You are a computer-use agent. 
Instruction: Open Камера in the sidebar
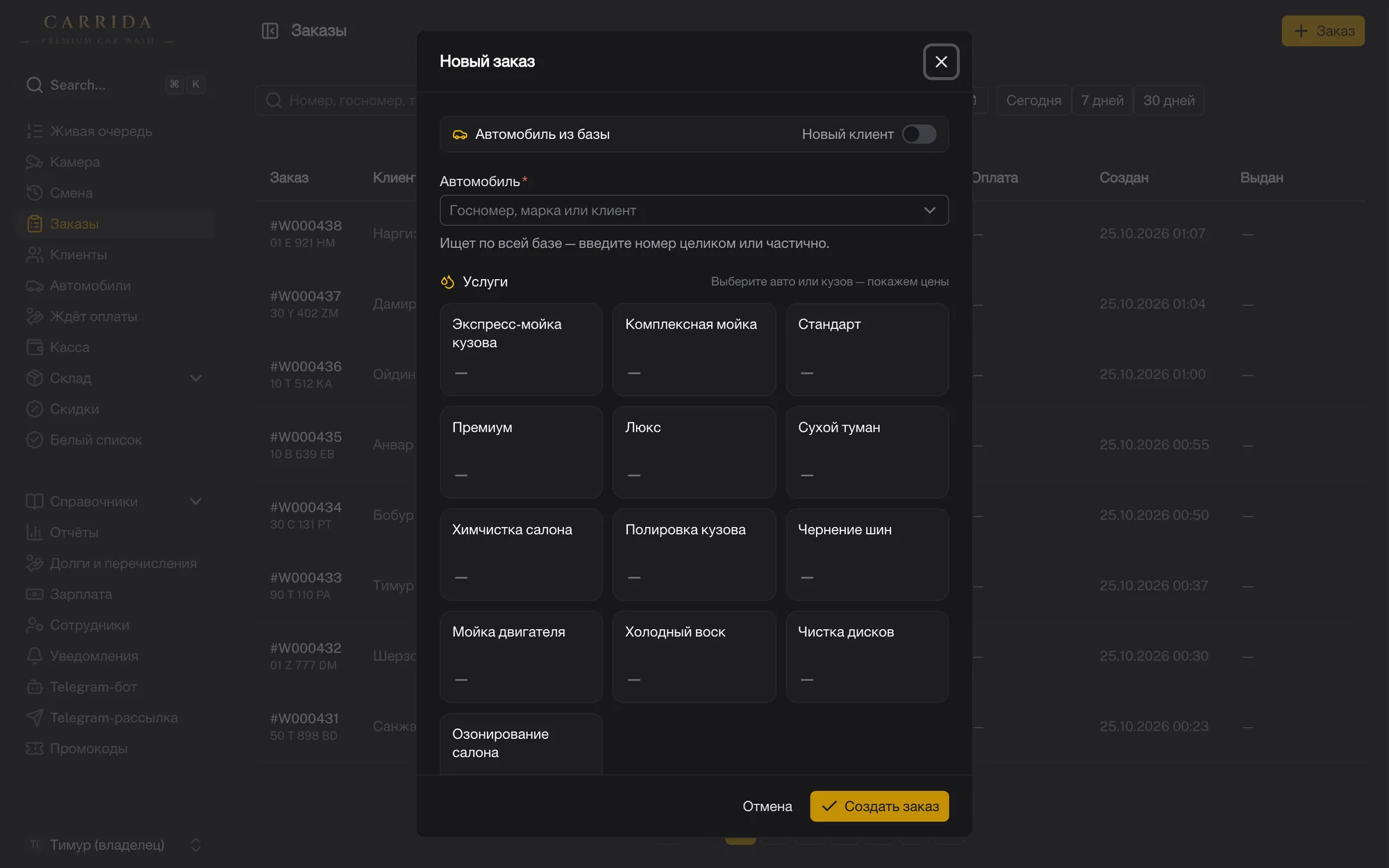(x=115, y=162)
